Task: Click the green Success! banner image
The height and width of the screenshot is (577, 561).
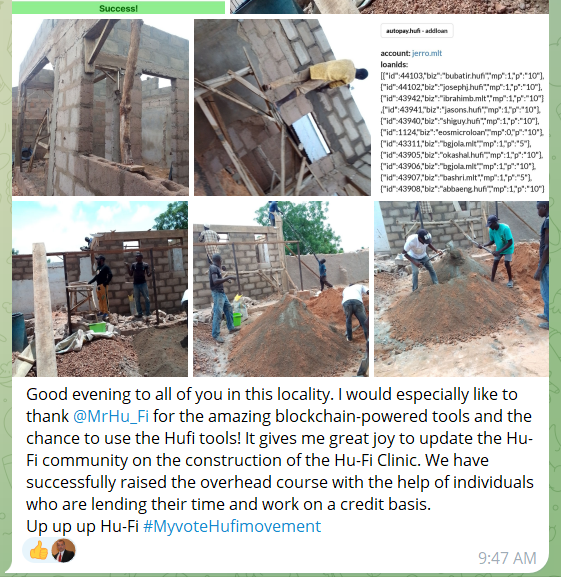Action: click(118, 8)
